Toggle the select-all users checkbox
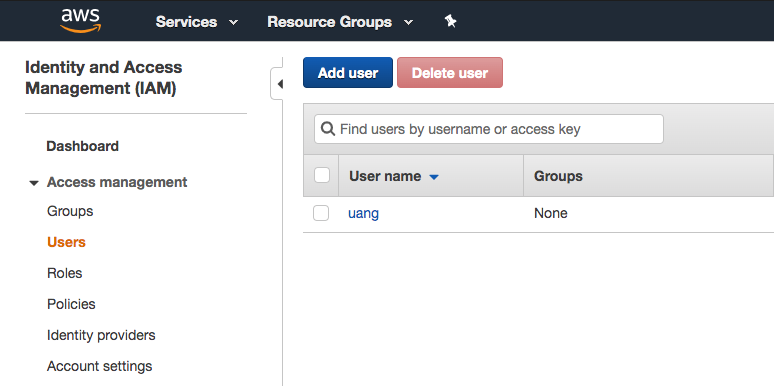The image size is (774, 386). (322, 175)
